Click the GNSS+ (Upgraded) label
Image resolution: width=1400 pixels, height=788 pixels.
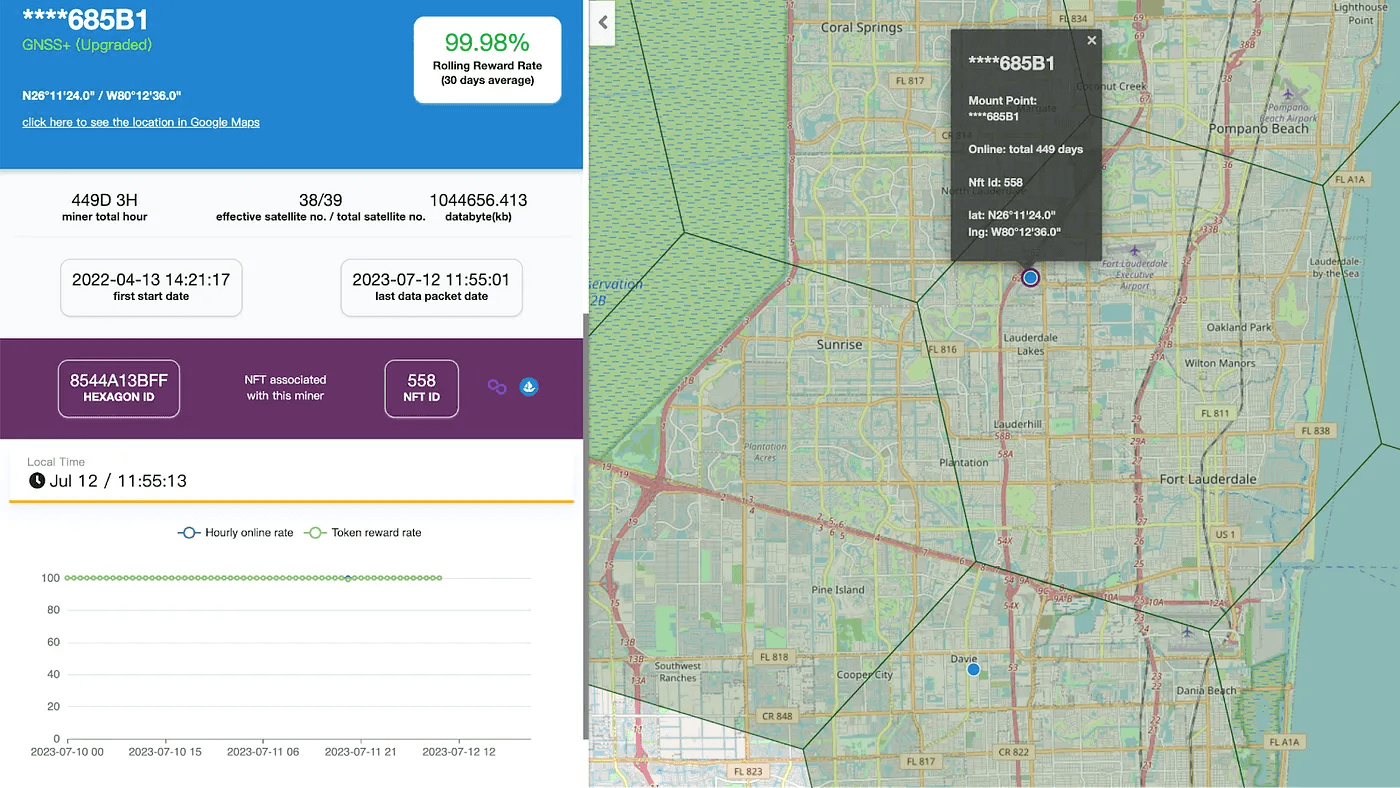coord(87,45)
